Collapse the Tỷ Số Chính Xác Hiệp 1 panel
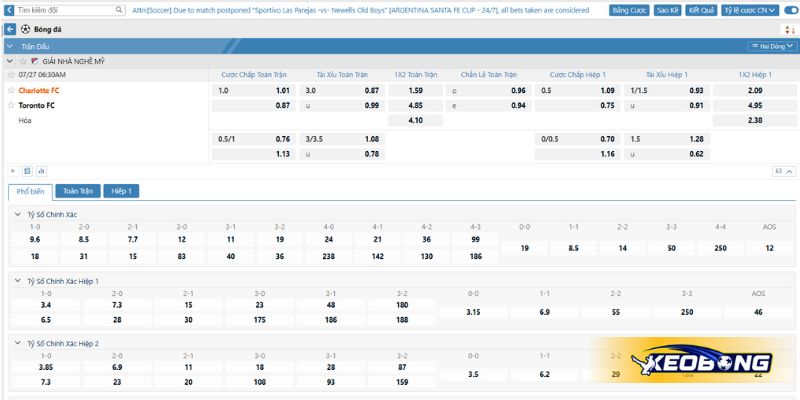 pos(18,281)
